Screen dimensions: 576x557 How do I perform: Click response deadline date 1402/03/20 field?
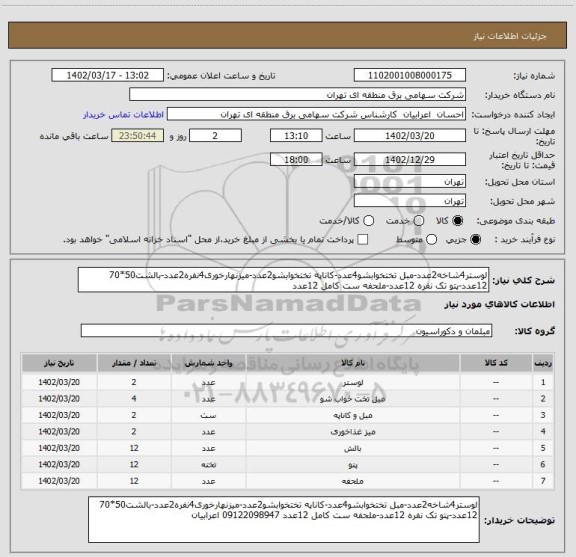tap(410, 136)
